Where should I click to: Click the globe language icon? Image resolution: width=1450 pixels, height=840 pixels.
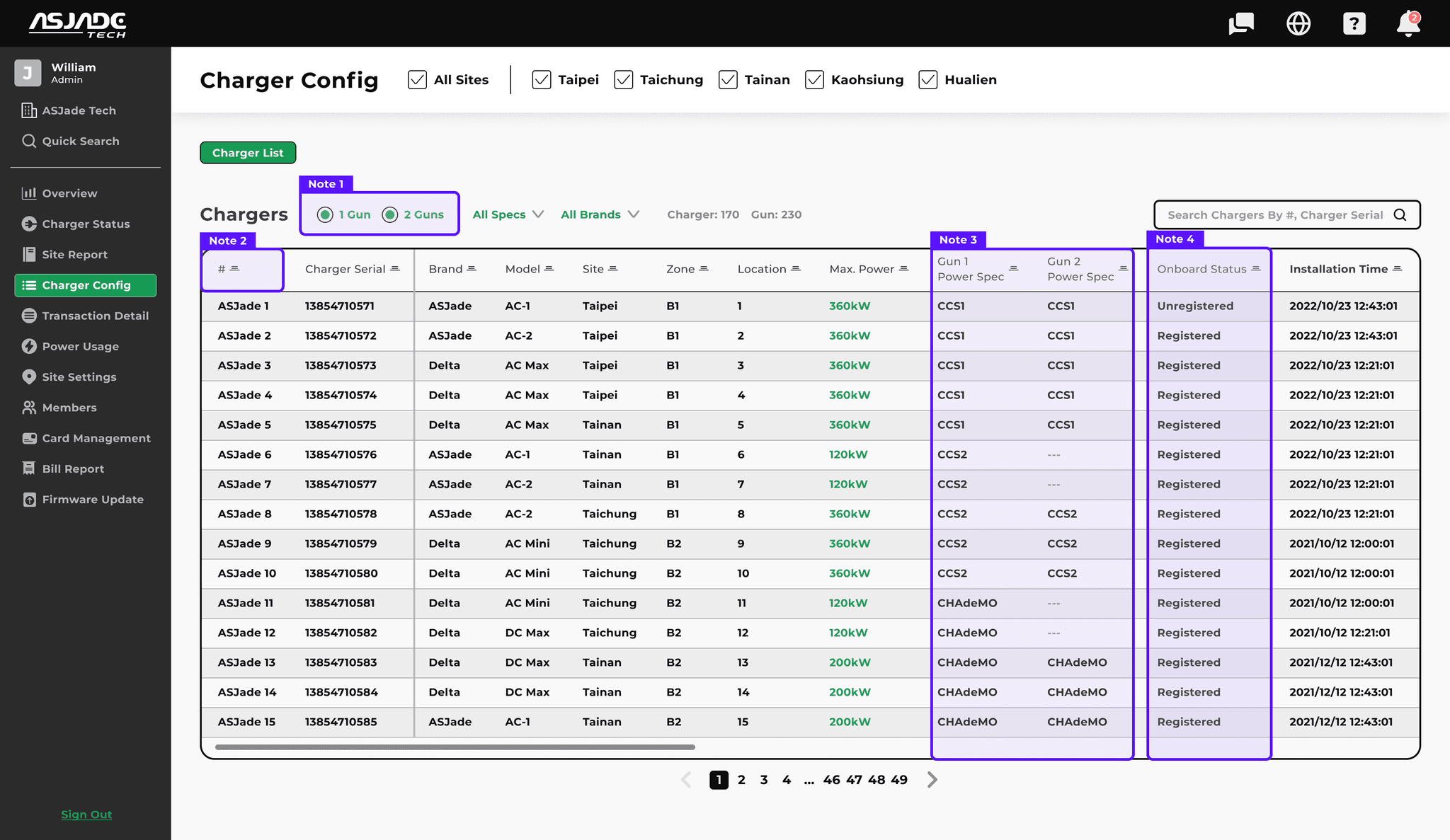click(1298, 23)
